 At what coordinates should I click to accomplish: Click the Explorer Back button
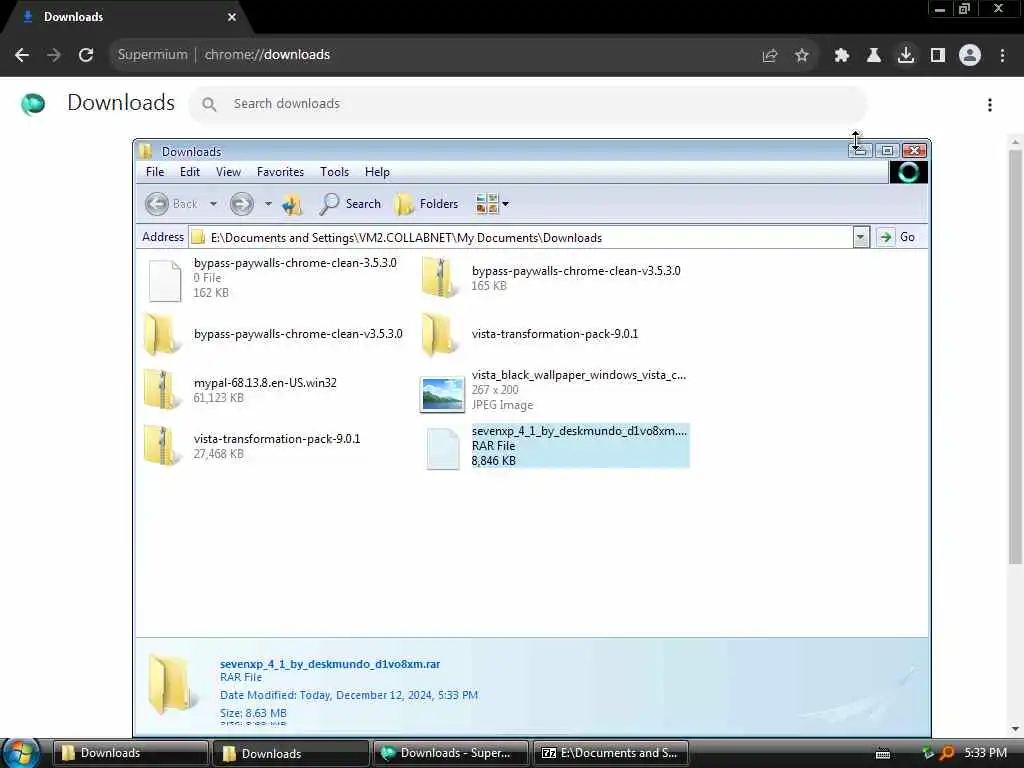[170, 204]
